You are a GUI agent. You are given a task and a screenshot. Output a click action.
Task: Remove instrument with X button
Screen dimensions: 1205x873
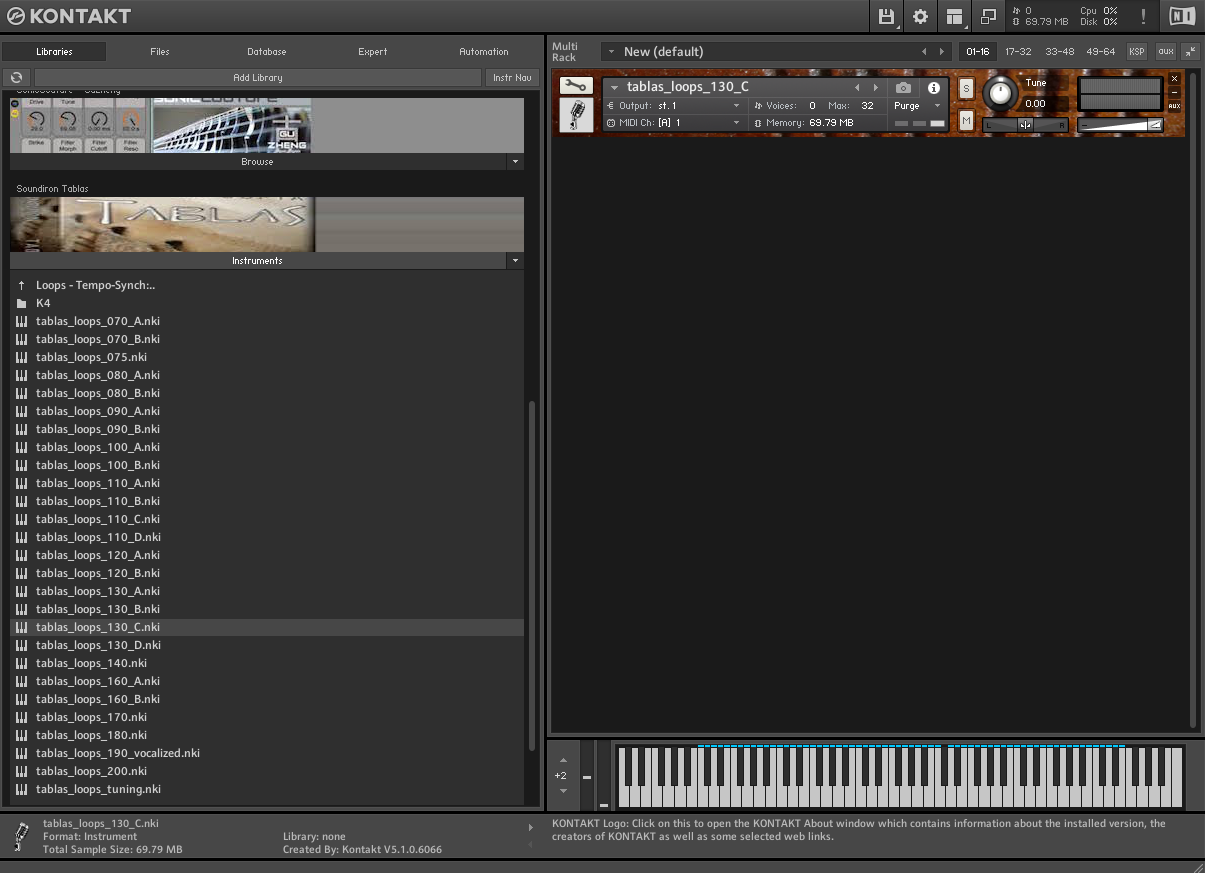click(x=1174, y=79)
